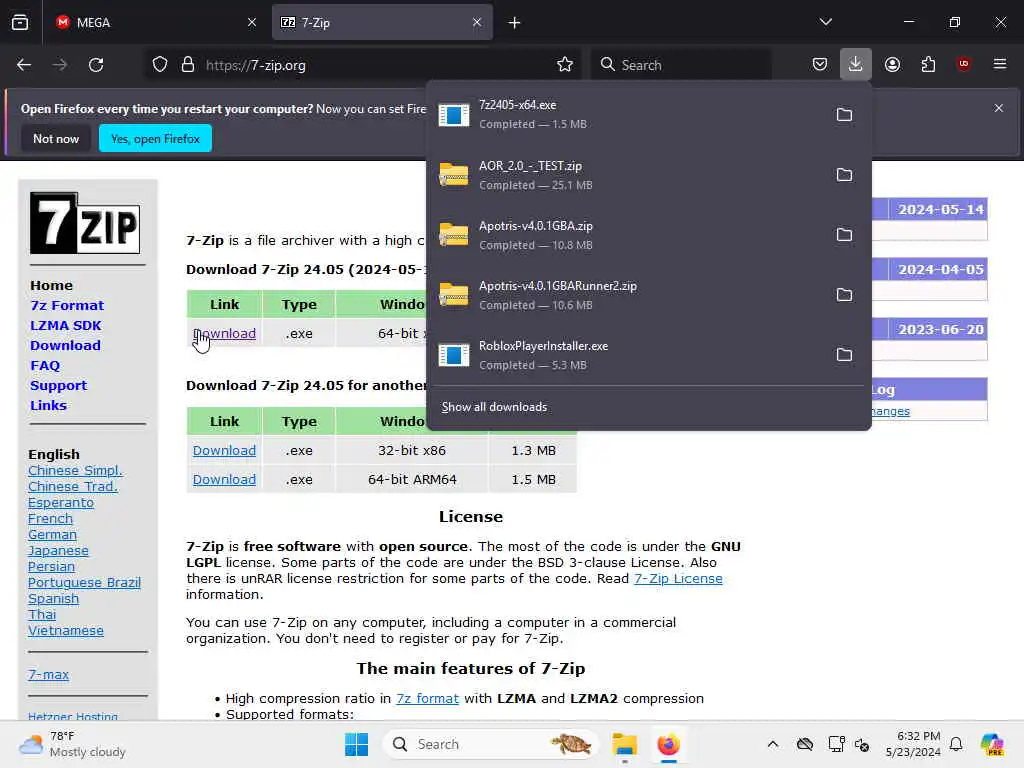Switch to the 7-Zip tab
Screen dimensions: 1024x768
point(382,22)
